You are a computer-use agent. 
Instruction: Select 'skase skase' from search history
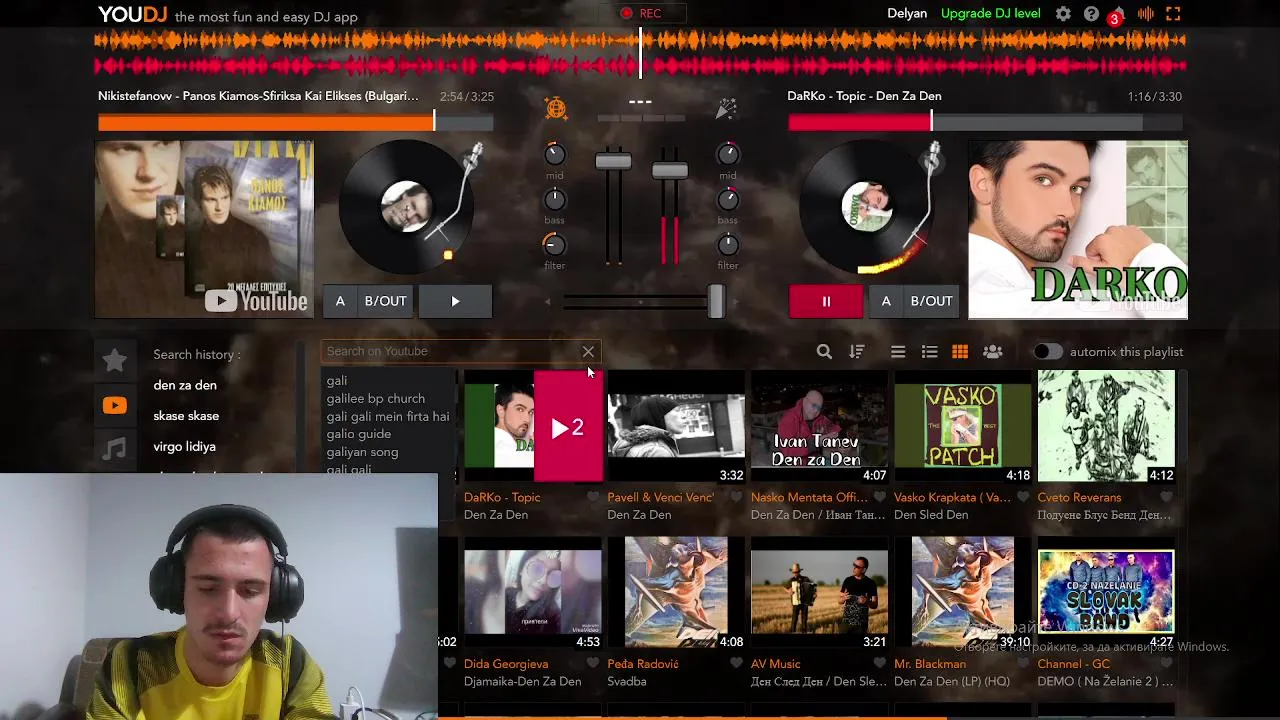tap(186, 416)
